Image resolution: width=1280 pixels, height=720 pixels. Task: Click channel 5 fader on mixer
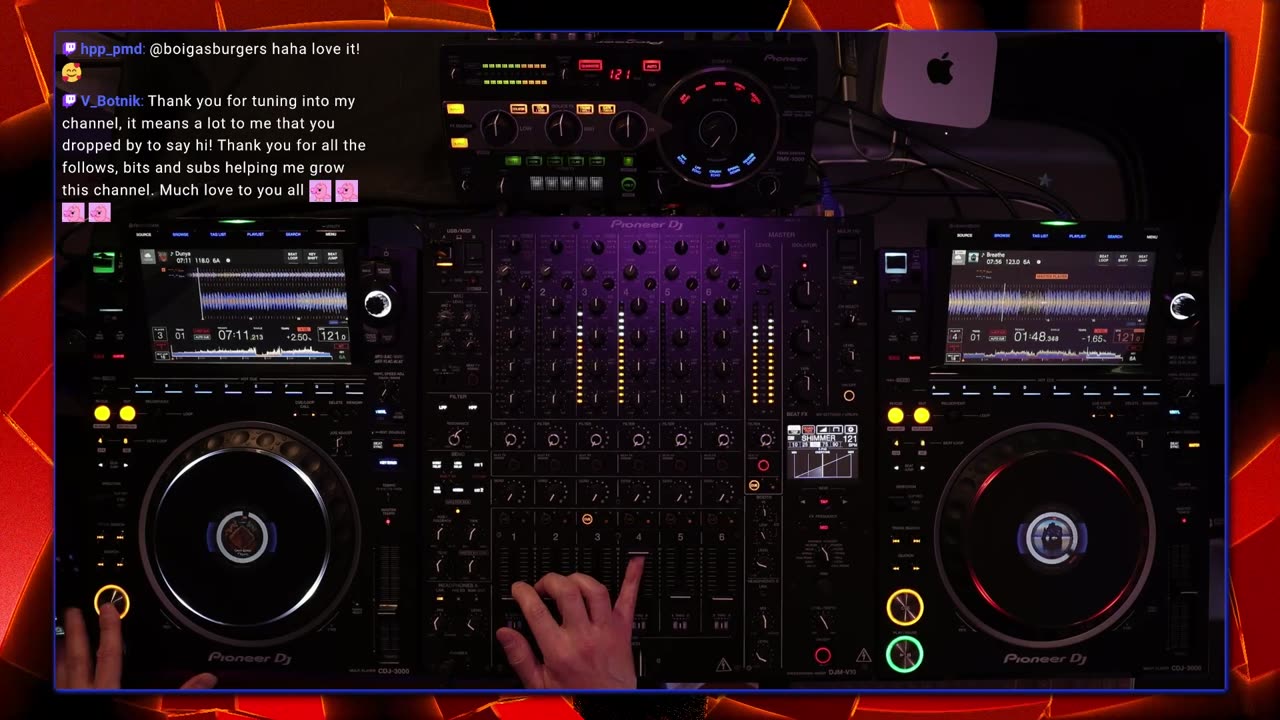(680, 598)
